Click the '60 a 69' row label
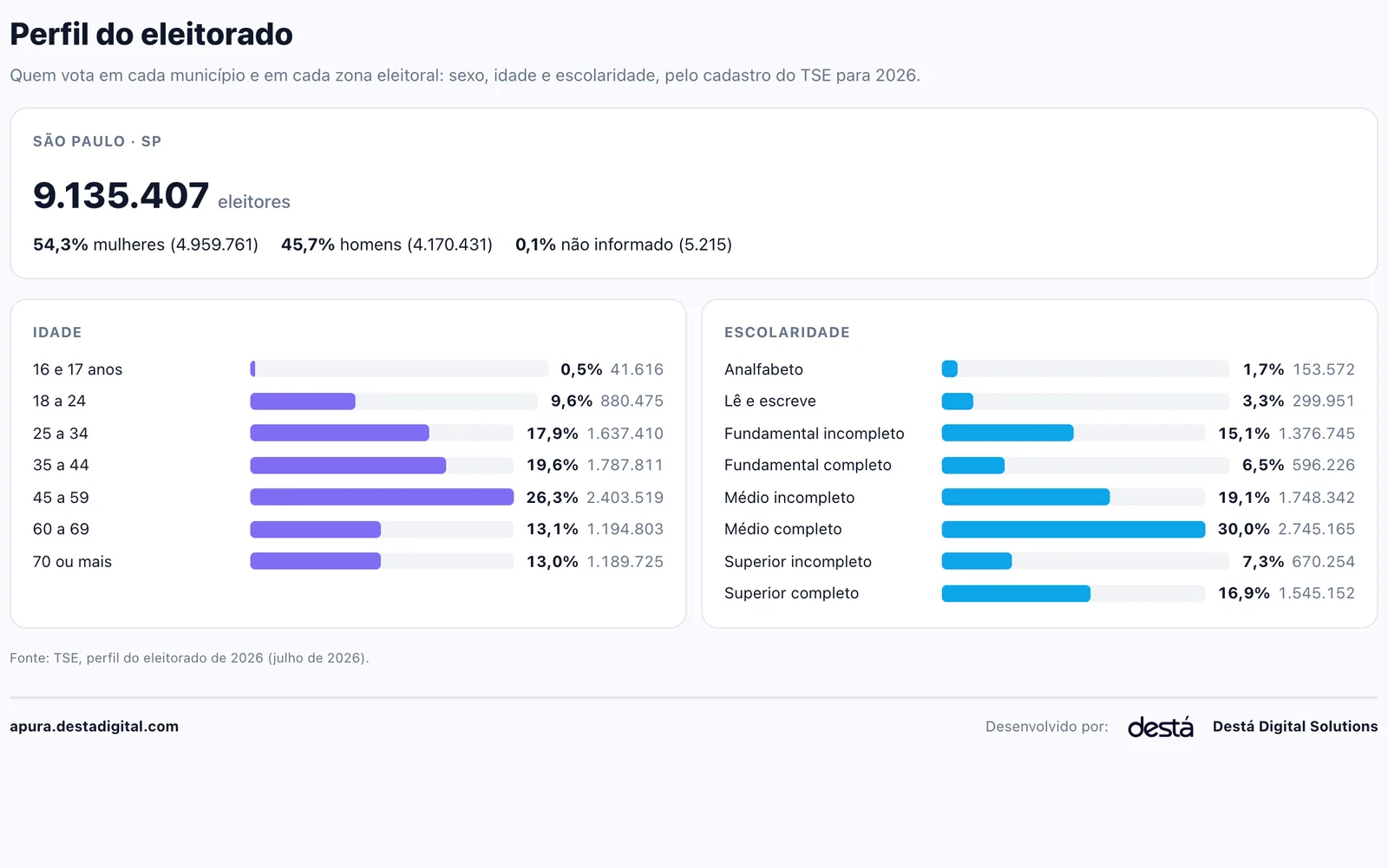 pos(61,529)
